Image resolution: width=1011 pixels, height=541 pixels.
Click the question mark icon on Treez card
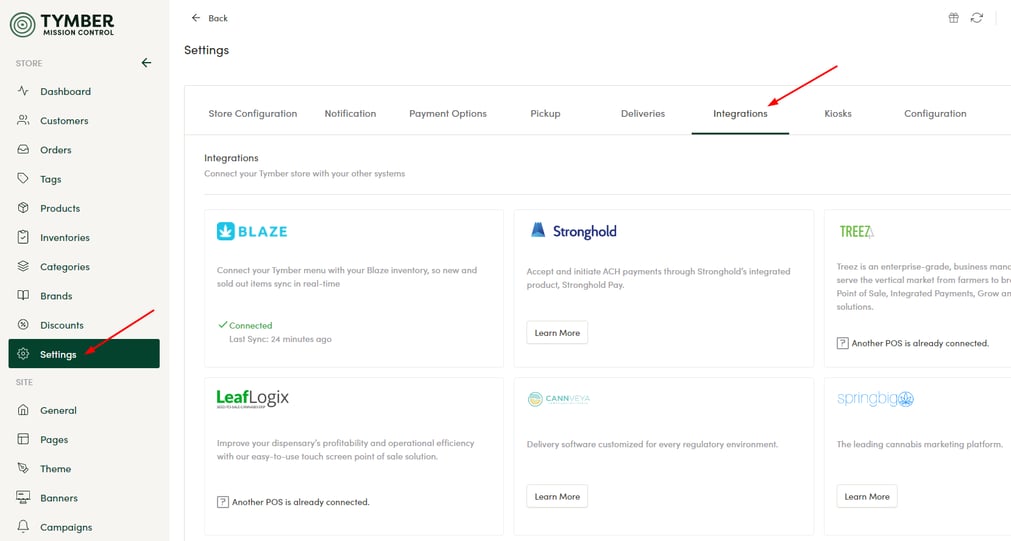(843, 343)
